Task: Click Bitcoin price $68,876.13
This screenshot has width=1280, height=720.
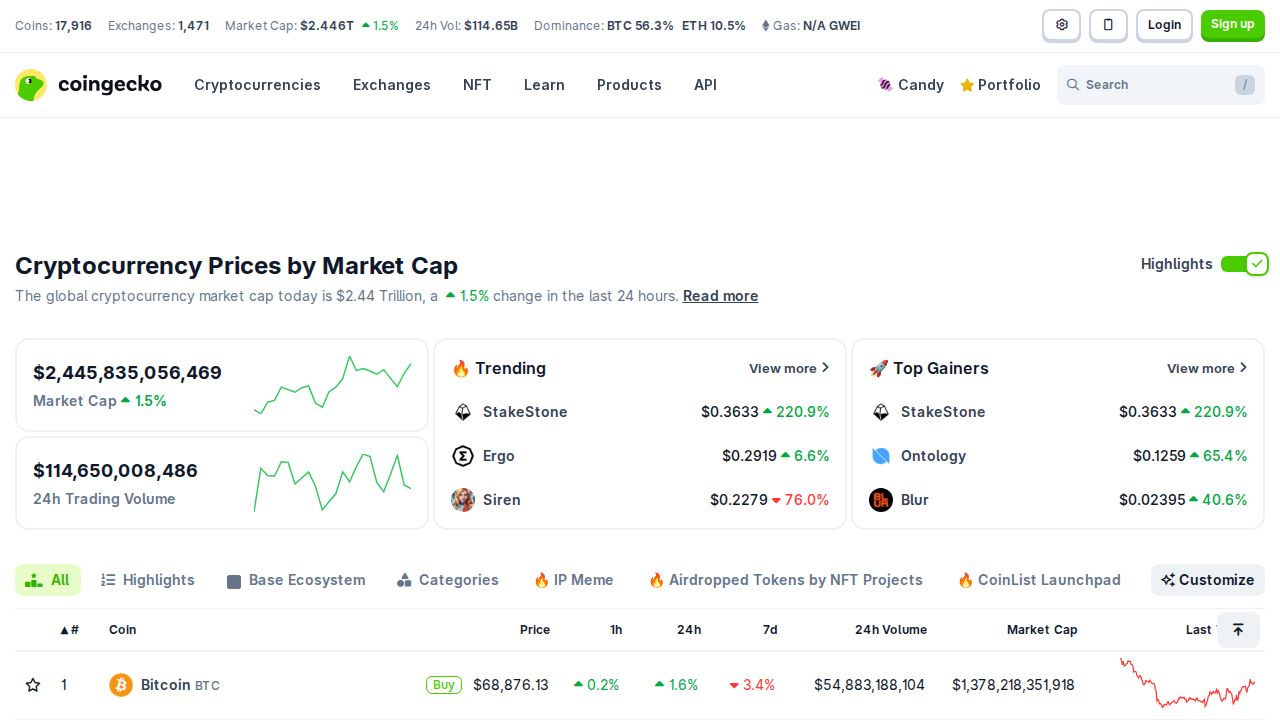Action: coord(511,685)
